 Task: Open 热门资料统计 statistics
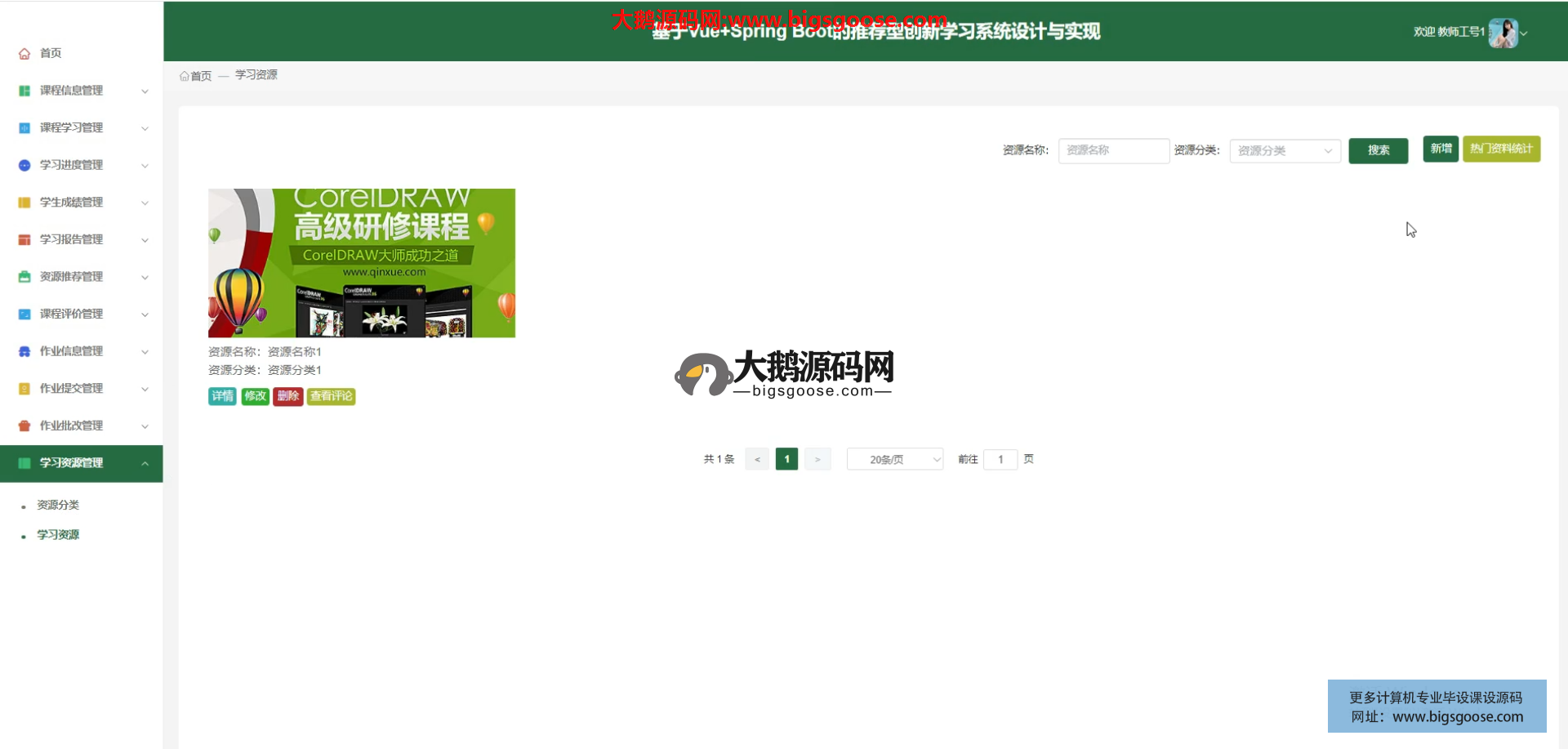1501,149
